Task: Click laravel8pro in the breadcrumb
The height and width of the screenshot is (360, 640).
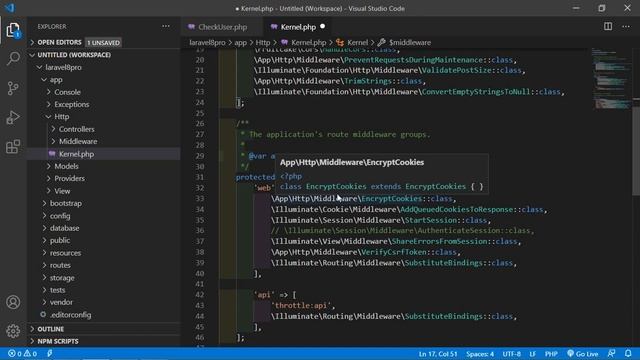Action: (x=207, y=42)
